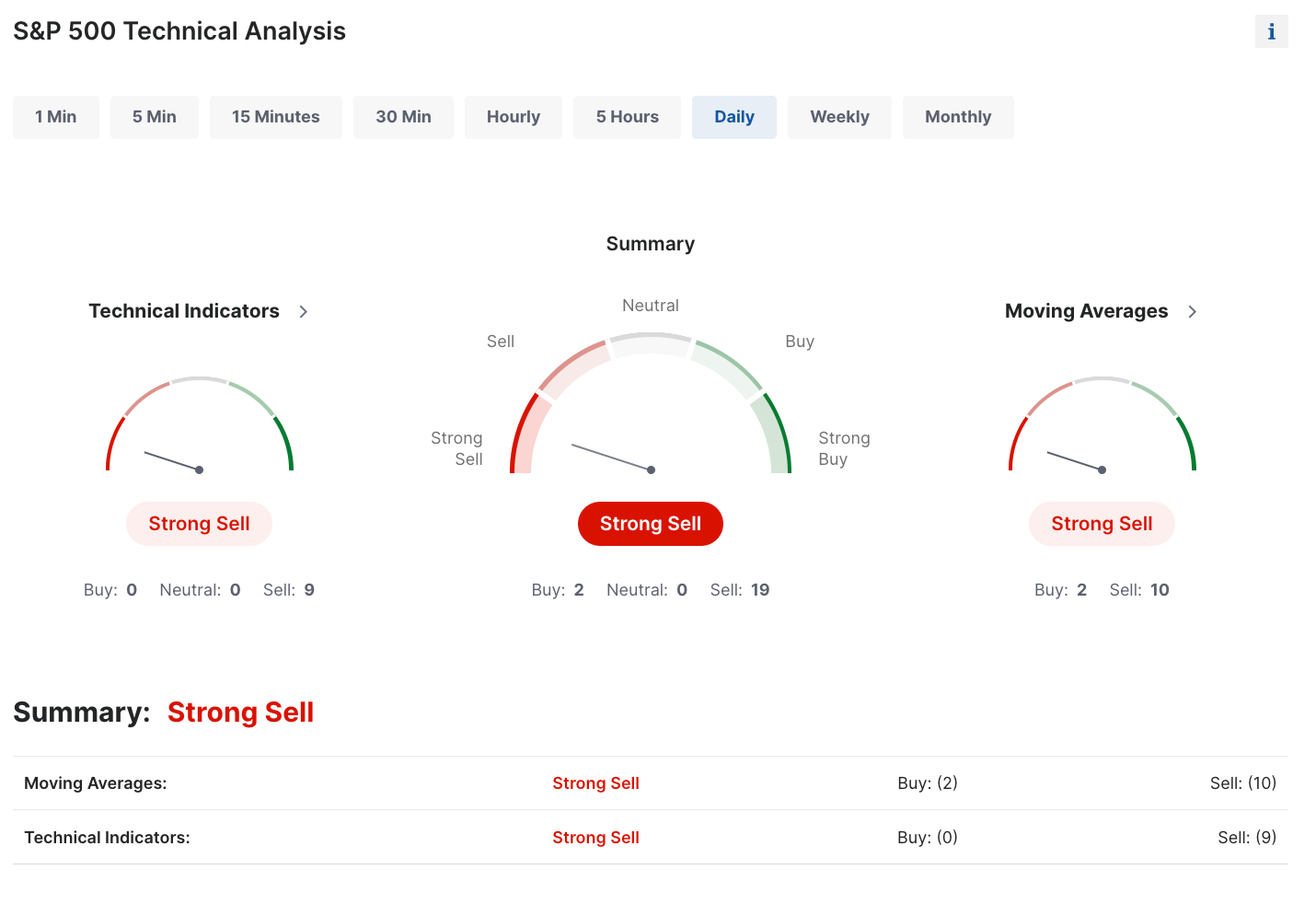Click the Moving Averages gauge dial
Image resolution: width=1316 pixels, height=904 pixels.
[x=1102, y=425]
